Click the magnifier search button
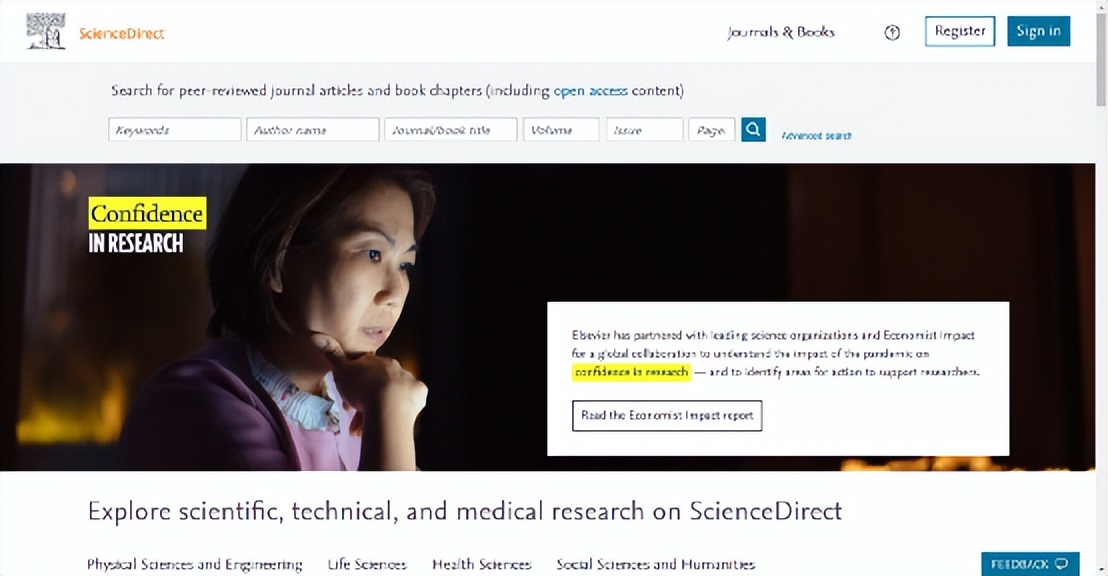Image resolution: width=1108 pixels, height=576 pixels. click(753, 129)
